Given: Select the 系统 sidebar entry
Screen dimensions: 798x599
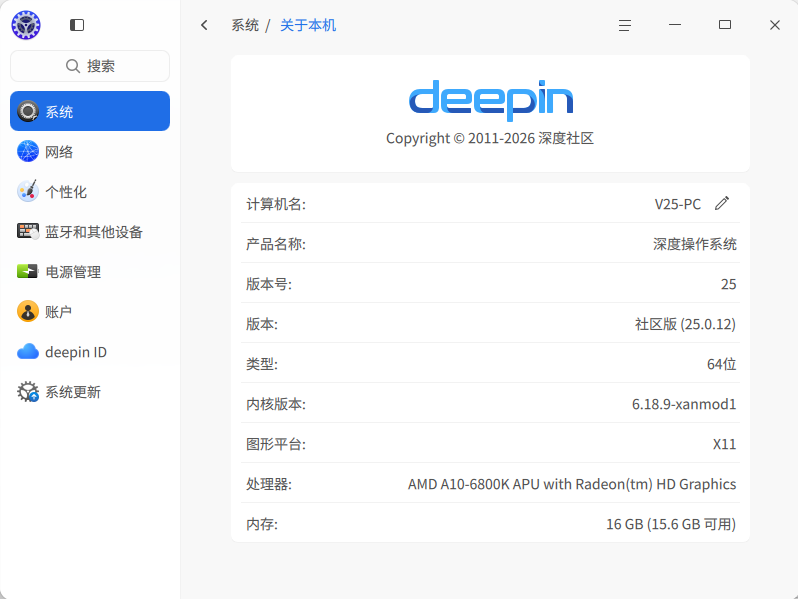Looking at the screenshot, I should point(90,111).
